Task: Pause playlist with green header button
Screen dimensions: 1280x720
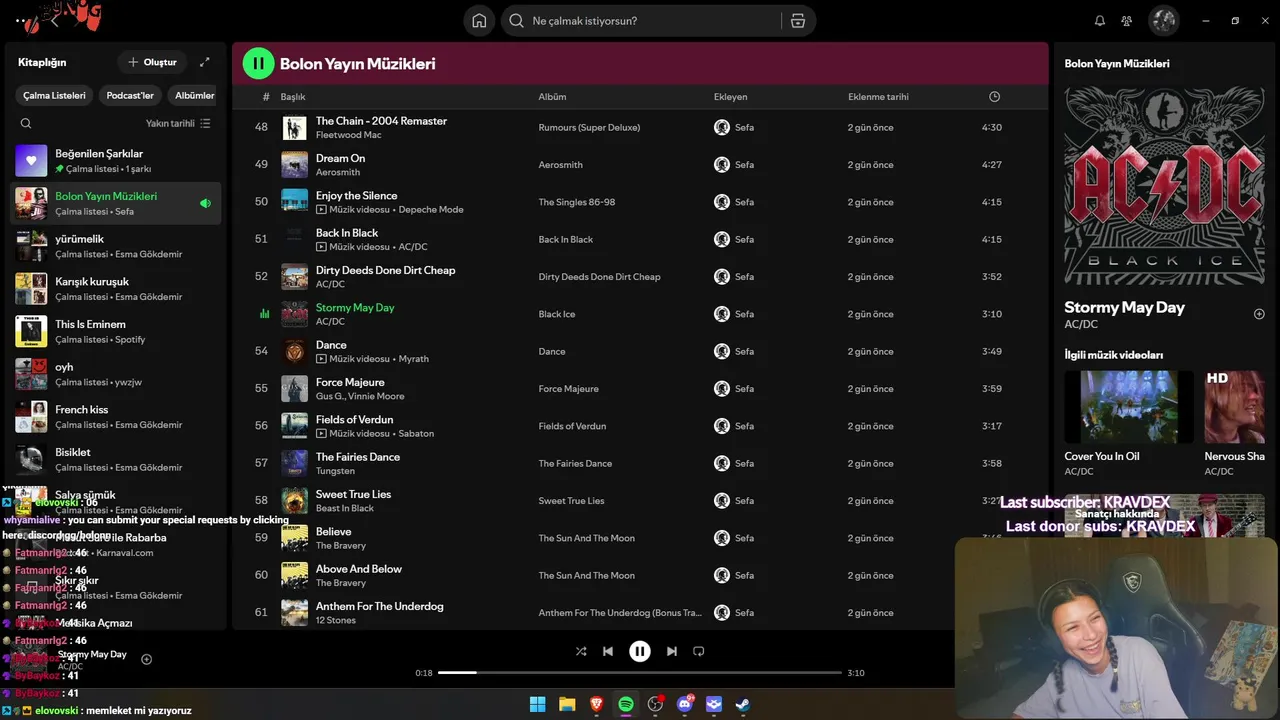Action: pos(258,63)
